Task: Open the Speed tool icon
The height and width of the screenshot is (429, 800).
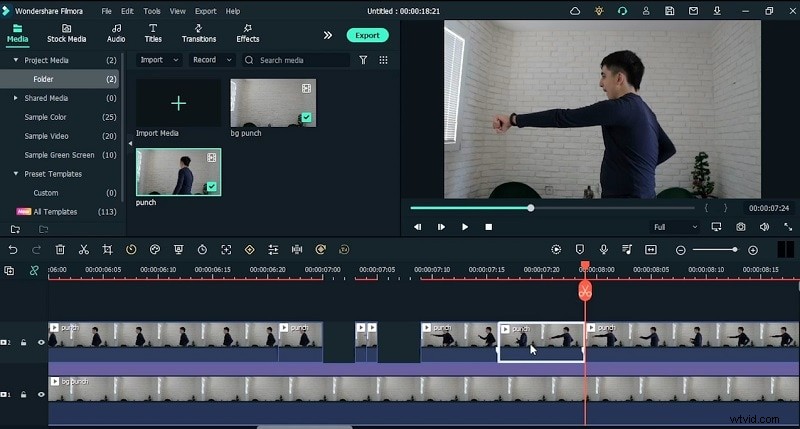Action: pos(131,249)
